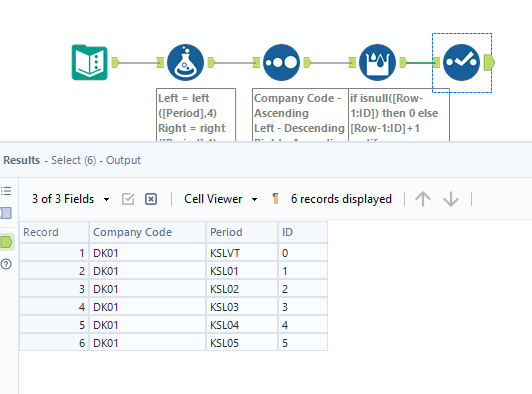Viewport: 532px width, 394px height.
Task: Click the Input Data tool output anchor
Action: (x=115, y=62)
